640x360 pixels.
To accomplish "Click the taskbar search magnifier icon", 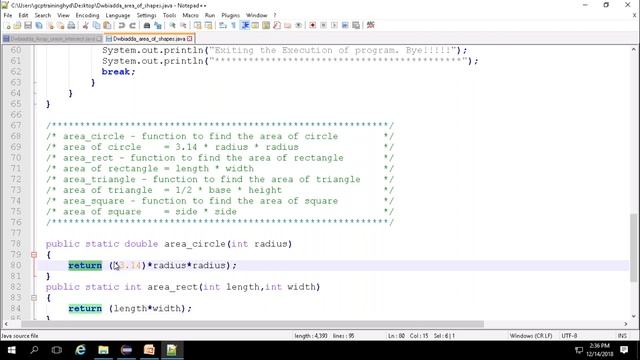I will [34, 350].
